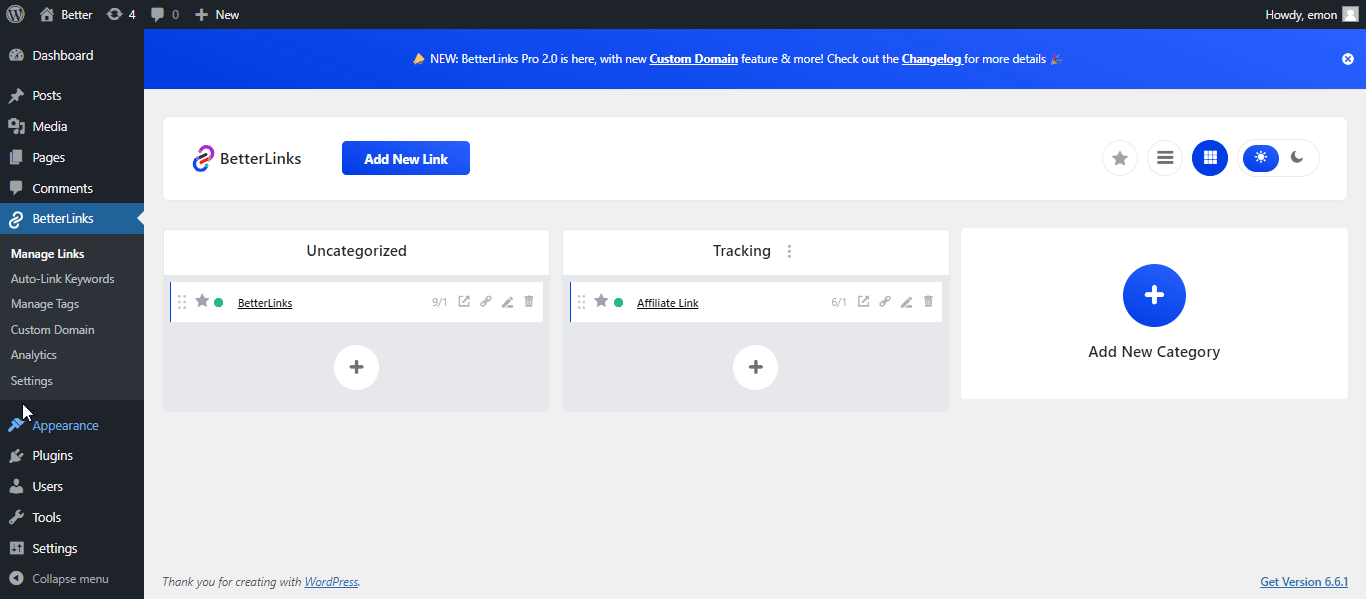
Task: Dismiss the BetterLinks Pro notification banner
Action: tap(1347, 58)
